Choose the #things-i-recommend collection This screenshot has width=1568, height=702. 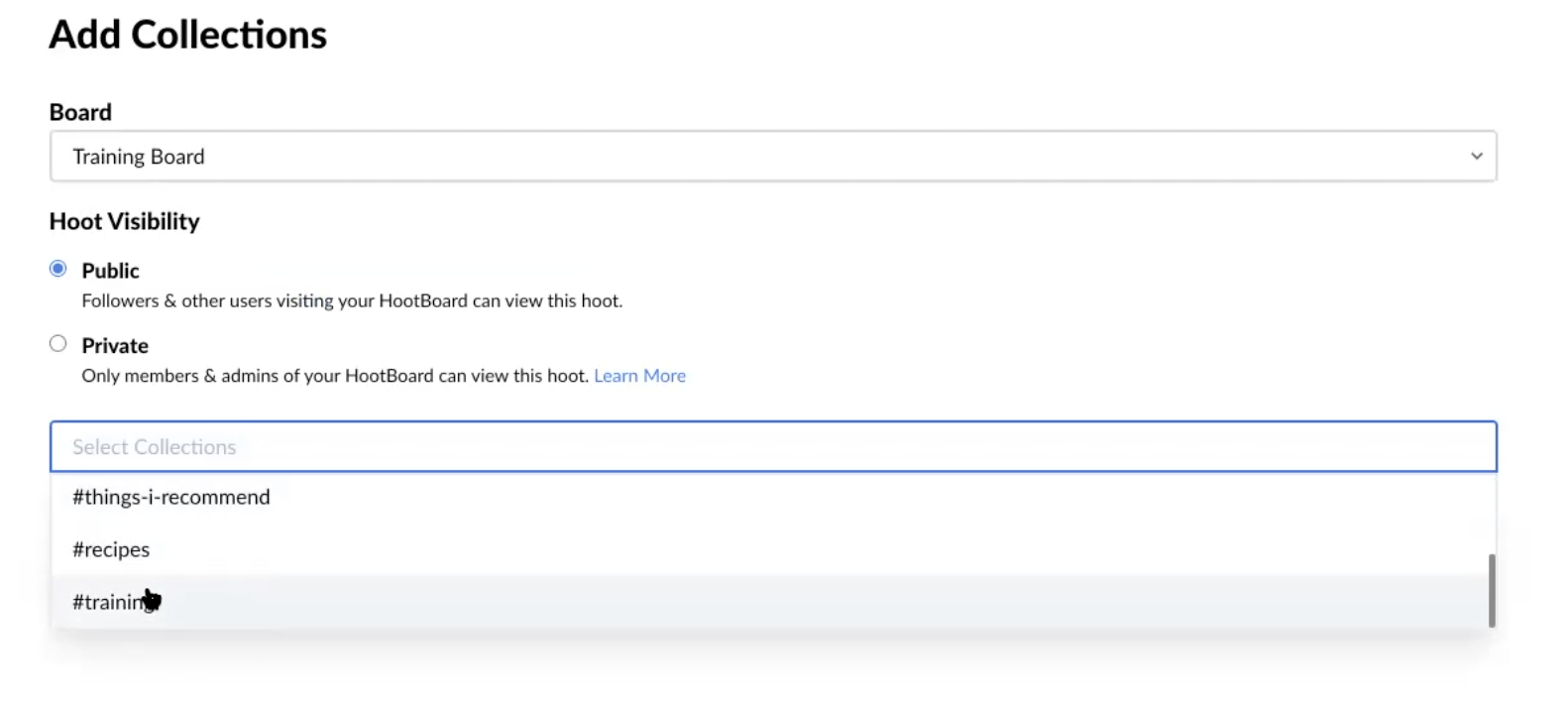tap(170, 497)
